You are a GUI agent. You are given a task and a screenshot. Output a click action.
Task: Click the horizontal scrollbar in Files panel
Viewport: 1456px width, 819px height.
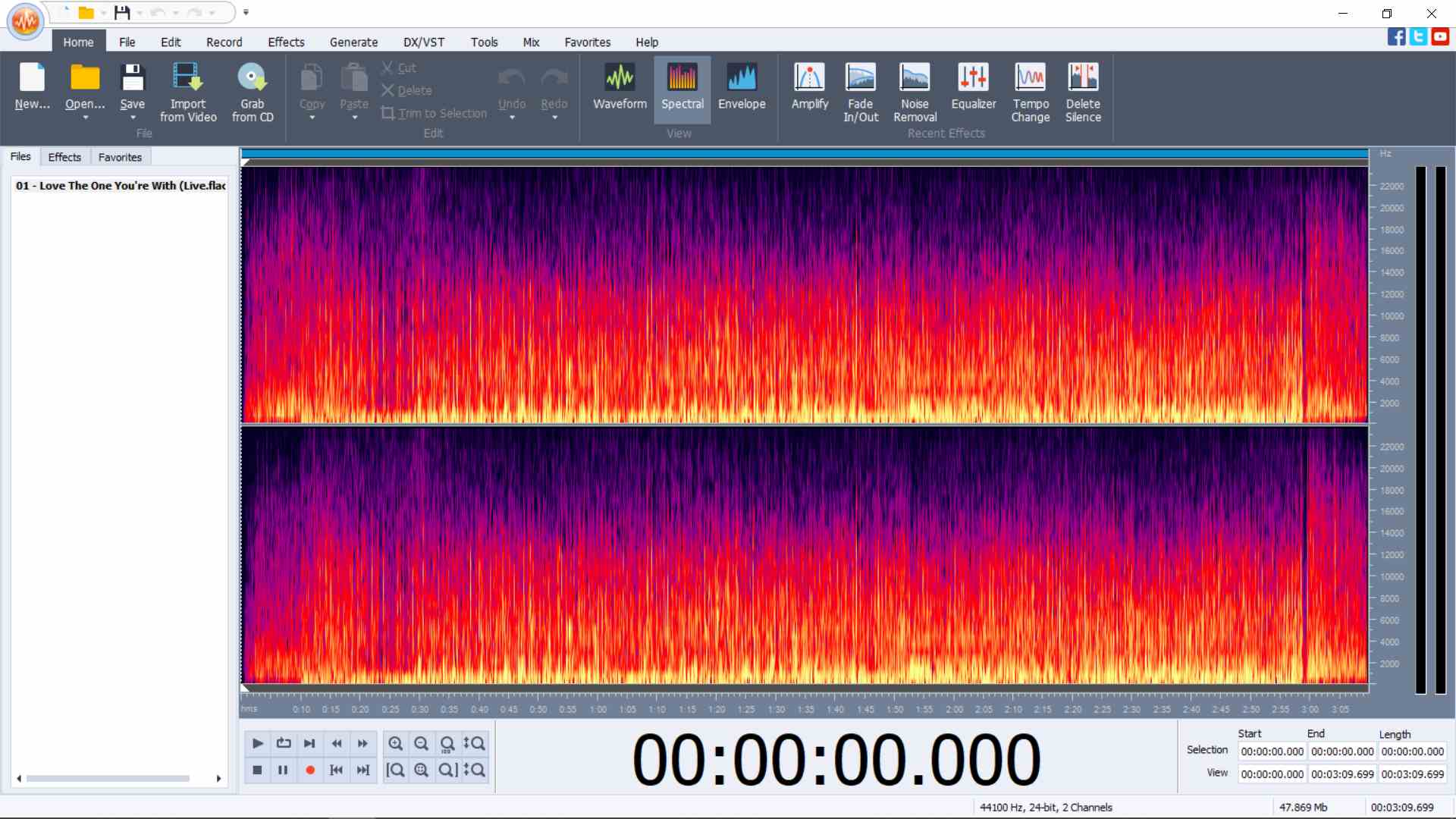click(x=108, y=778)
